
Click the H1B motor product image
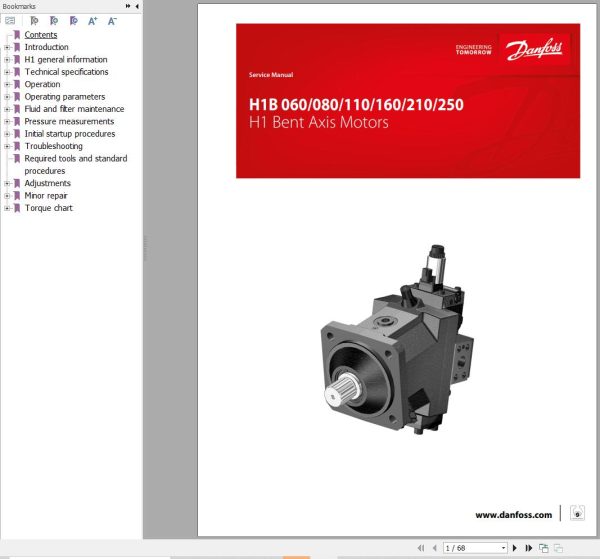click(x=397, y=340)
